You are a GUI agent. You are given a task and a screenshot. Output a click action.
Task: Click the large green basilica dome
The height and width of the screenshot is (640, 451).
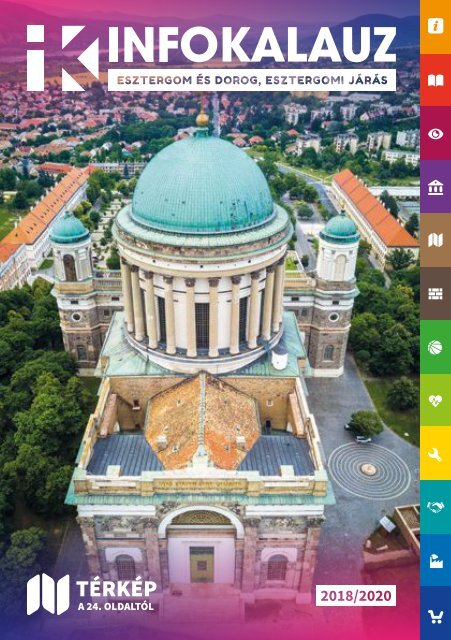pos(202,184)
